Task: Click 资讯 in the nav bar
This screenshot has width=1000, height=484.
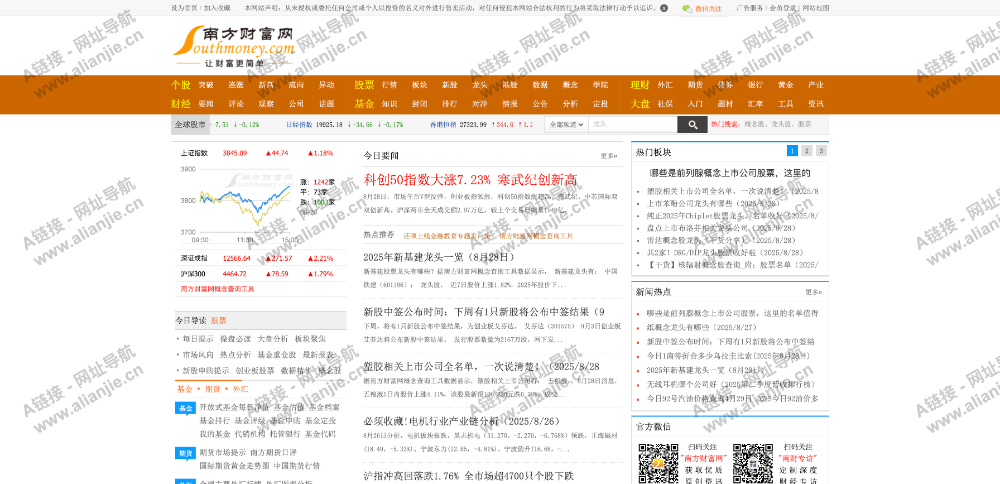Action: click(x=816, y=103)
